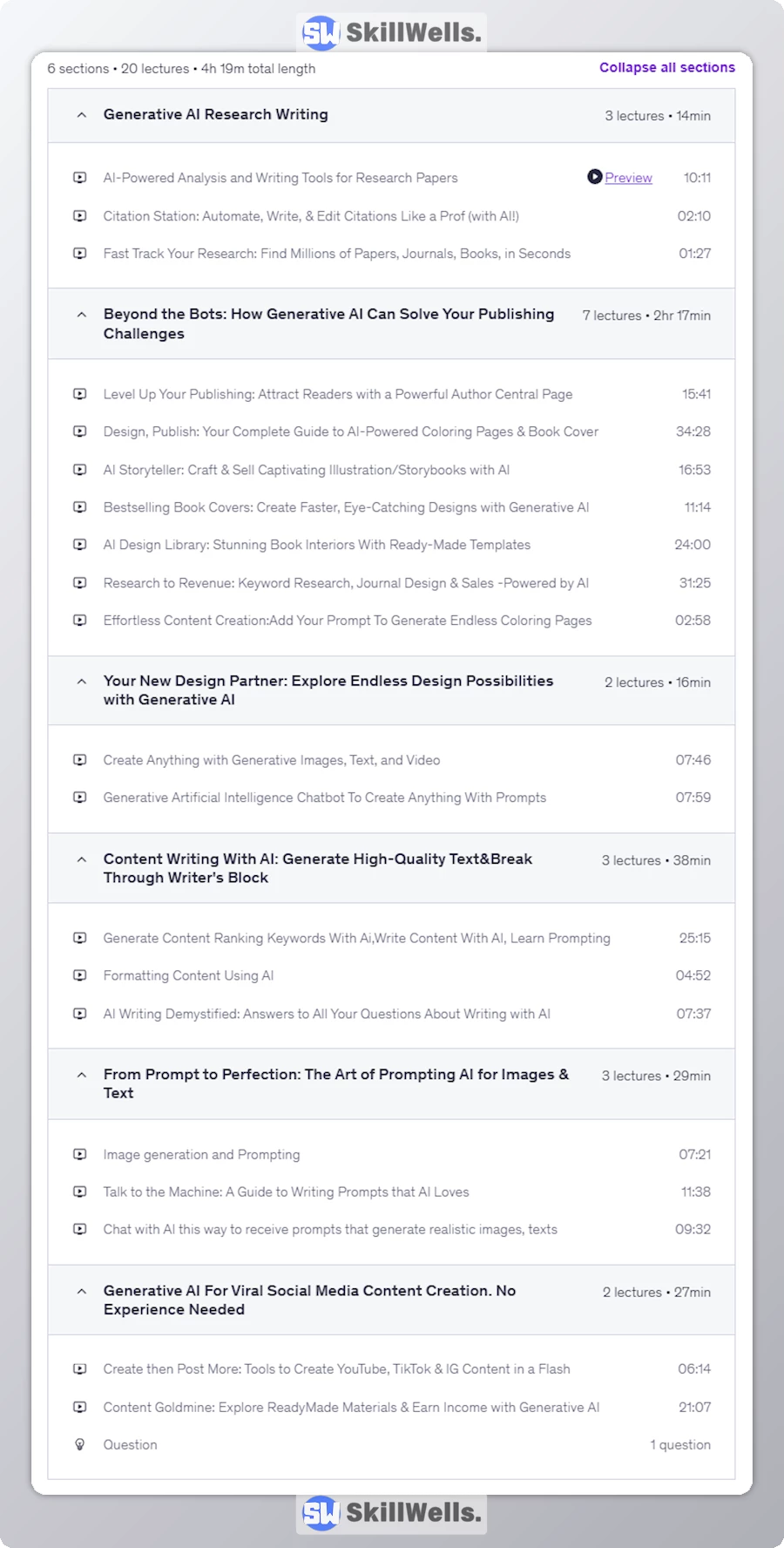Collapse Content Writing With AI section chevron
Screen dimensions: 784x1548
click(81, 859)
